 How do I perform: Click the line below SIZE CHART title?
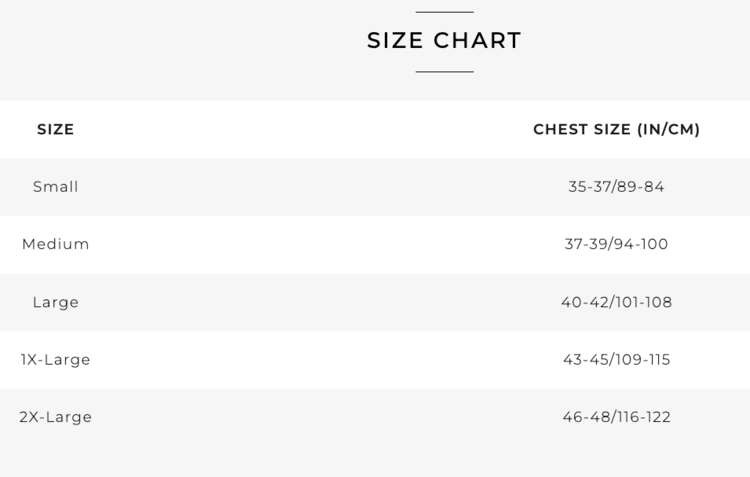click(444, 72)
